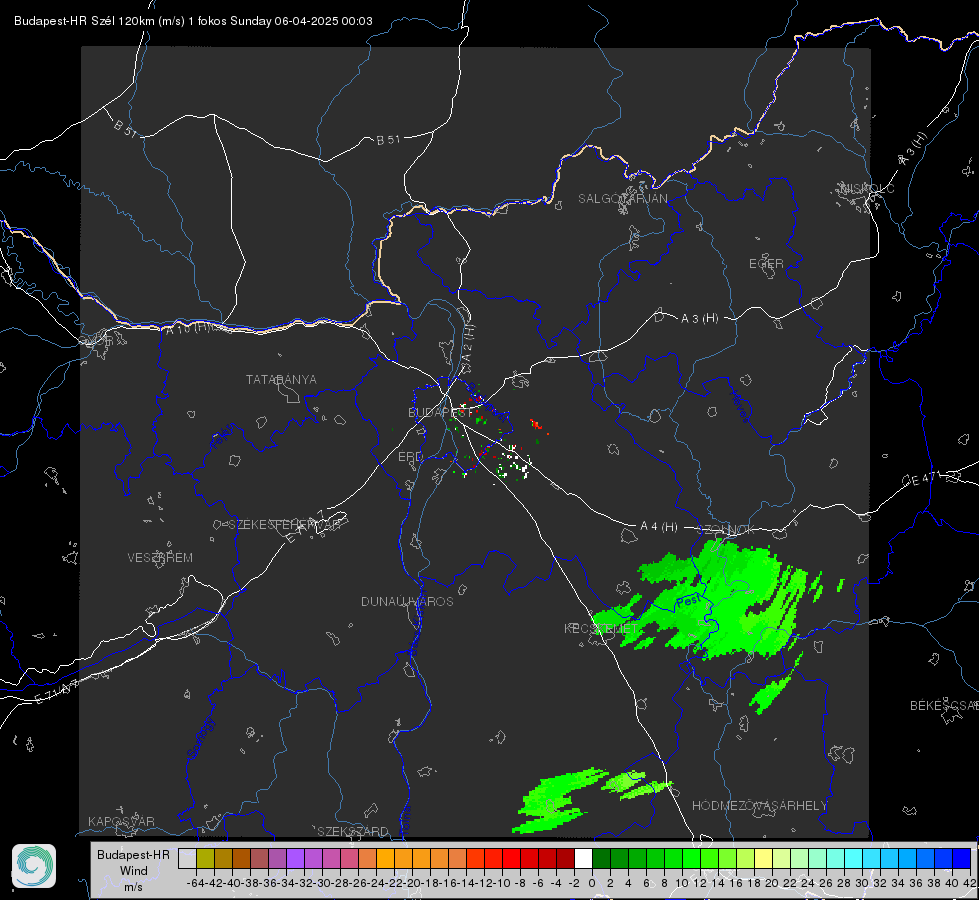Click the SZÉKESFEHÉRVÁR label on the map
Viewport: 979px width, 900px height.
(x=285, y=525)
